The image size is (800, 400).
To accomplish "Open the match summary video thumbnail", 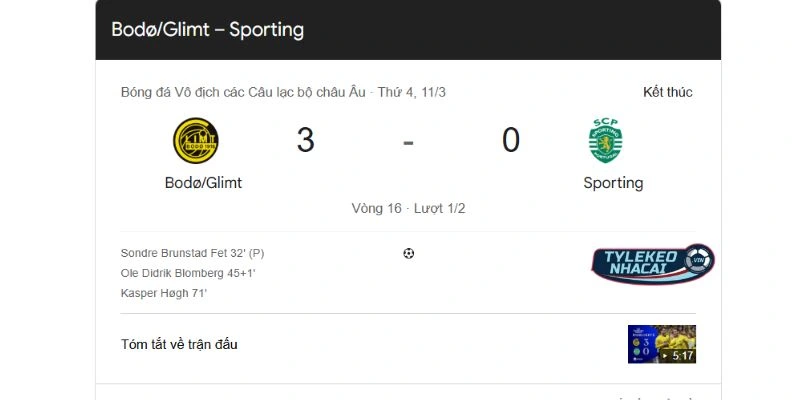I will pyautogui.click(x=661, y=344).
